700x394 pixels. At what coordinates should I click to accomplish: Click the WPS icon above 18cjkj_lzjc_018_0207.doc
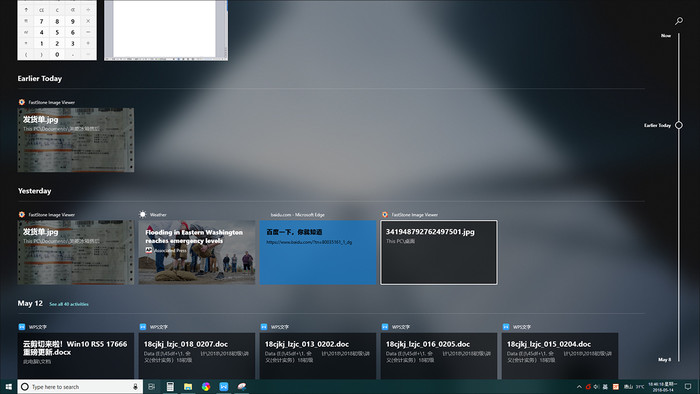click(x=143, y=327)
